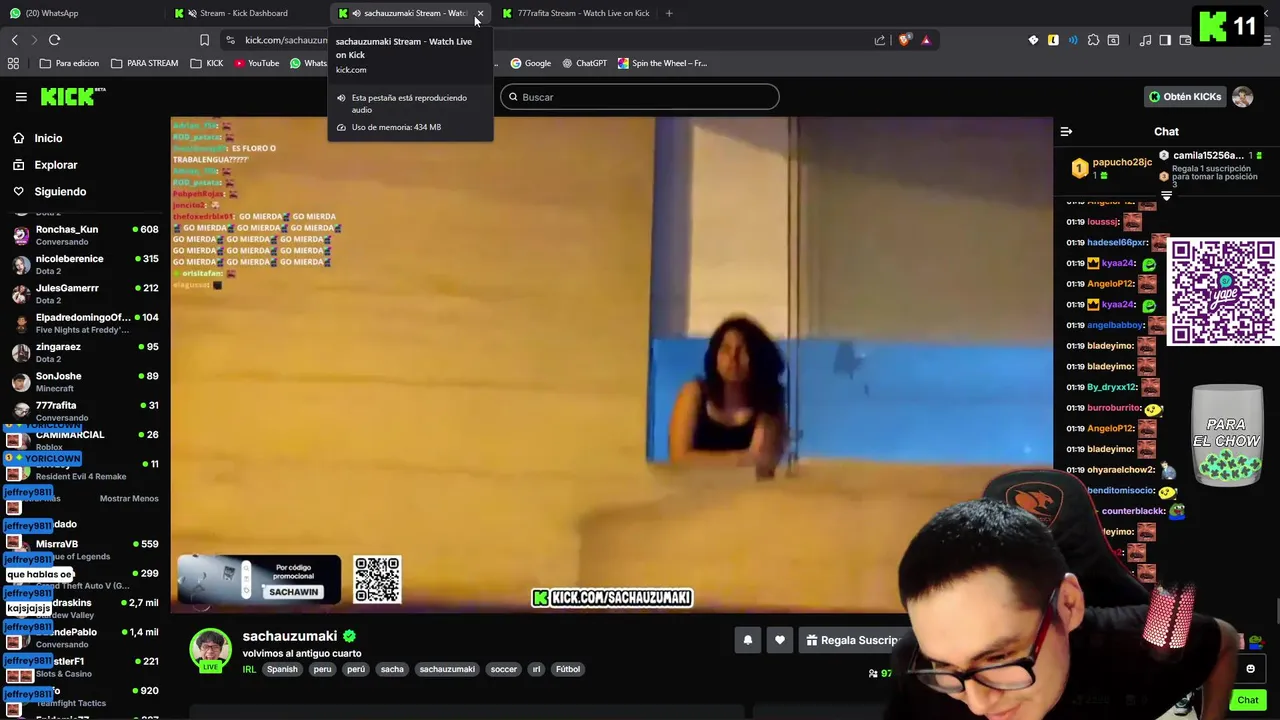Open JulesGamerrr channel in sidebar
This screenshot has width=1280, height=720.
pyautogui.click(x=85, y=293)
